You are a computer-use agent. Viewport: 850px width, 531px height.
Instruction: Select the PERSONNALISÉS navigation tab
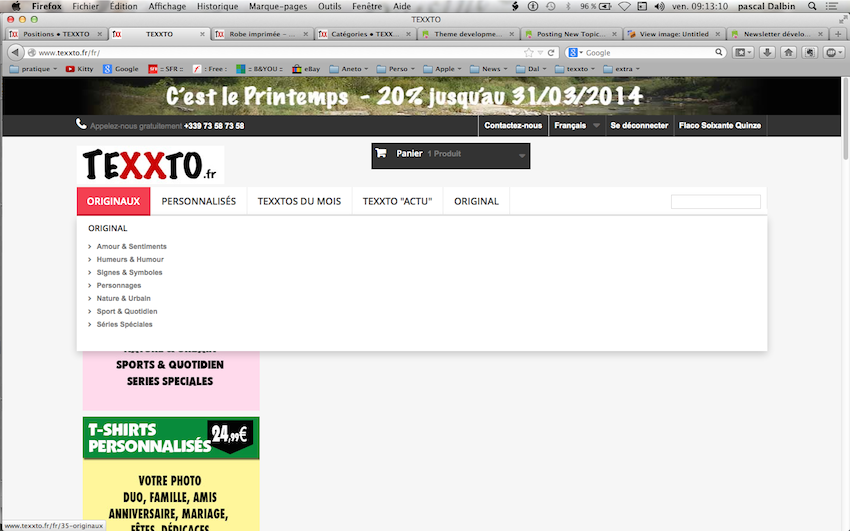tap(198, 201)
